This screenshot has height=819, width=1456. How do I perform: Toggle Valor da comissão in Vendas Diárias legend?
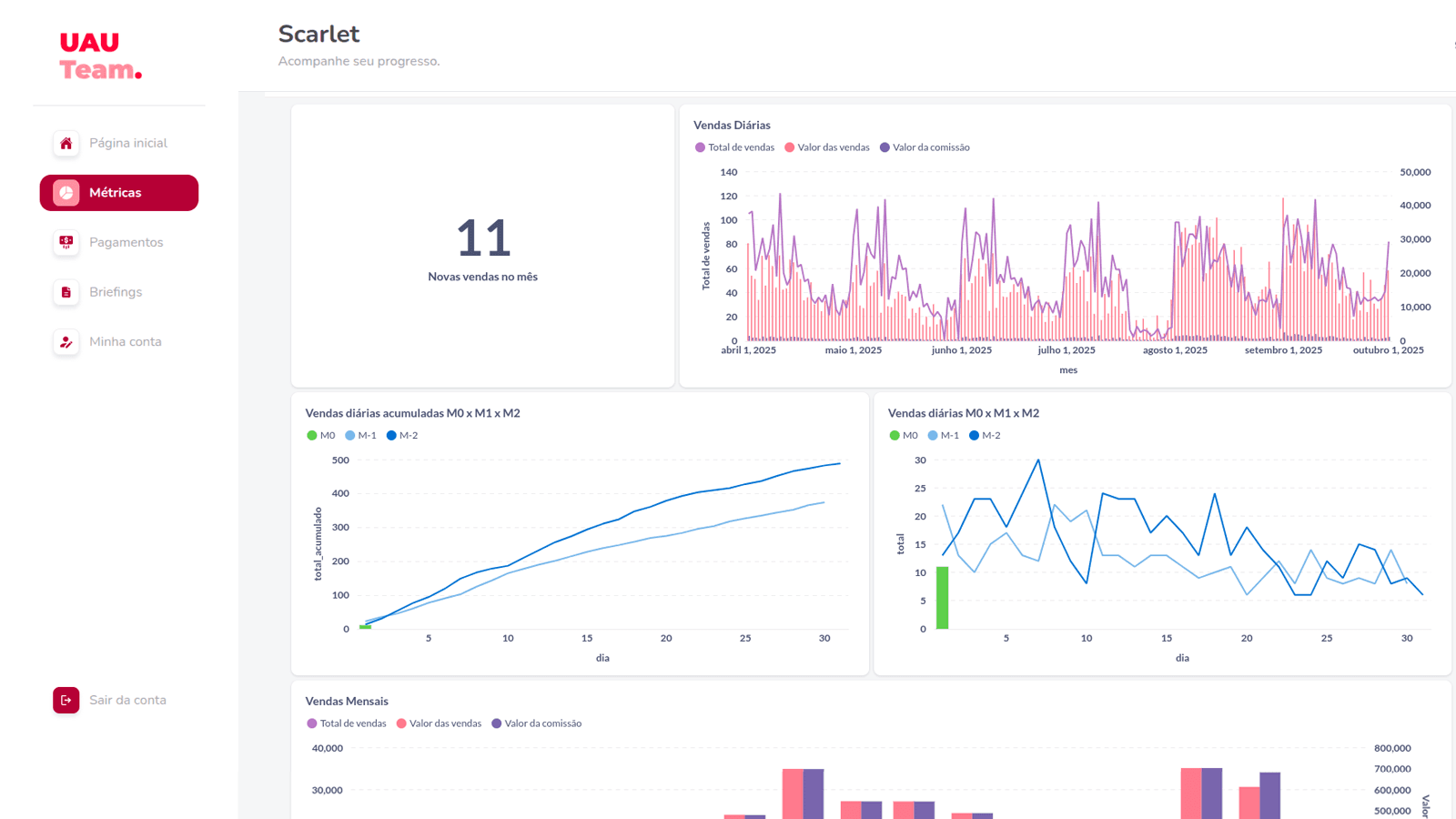coord(925,147)
